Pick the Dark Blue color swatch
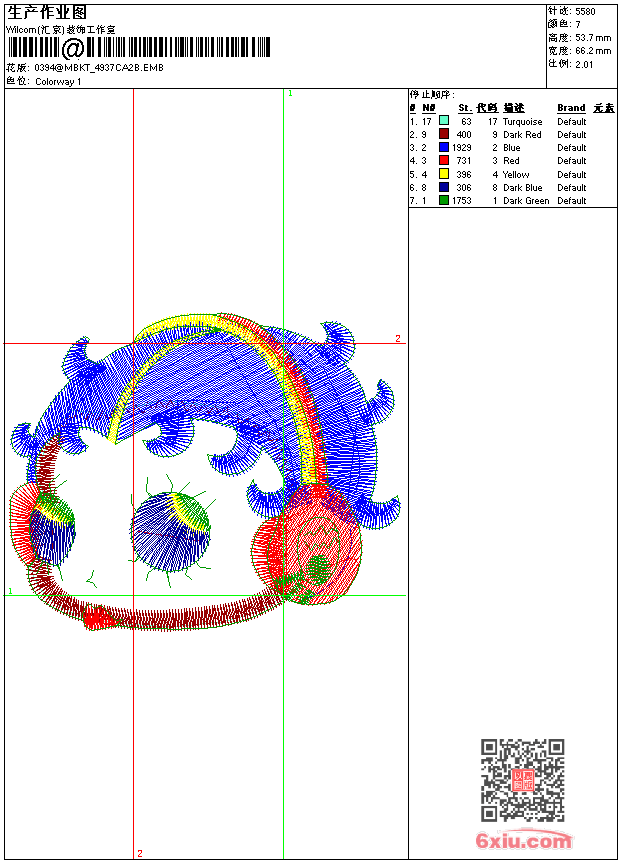This screenshot has width=620, height=860. pos(444,187)
